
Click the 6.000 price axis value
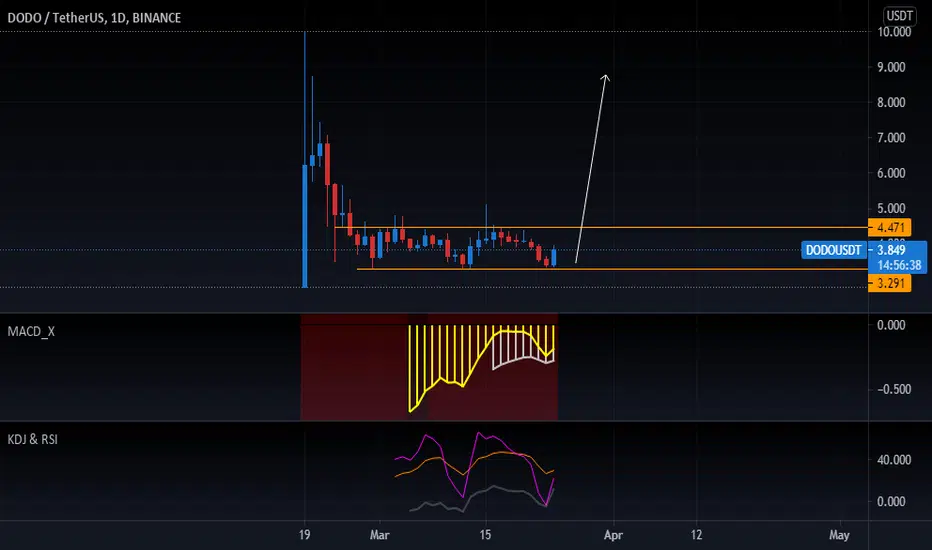point(891,173)
